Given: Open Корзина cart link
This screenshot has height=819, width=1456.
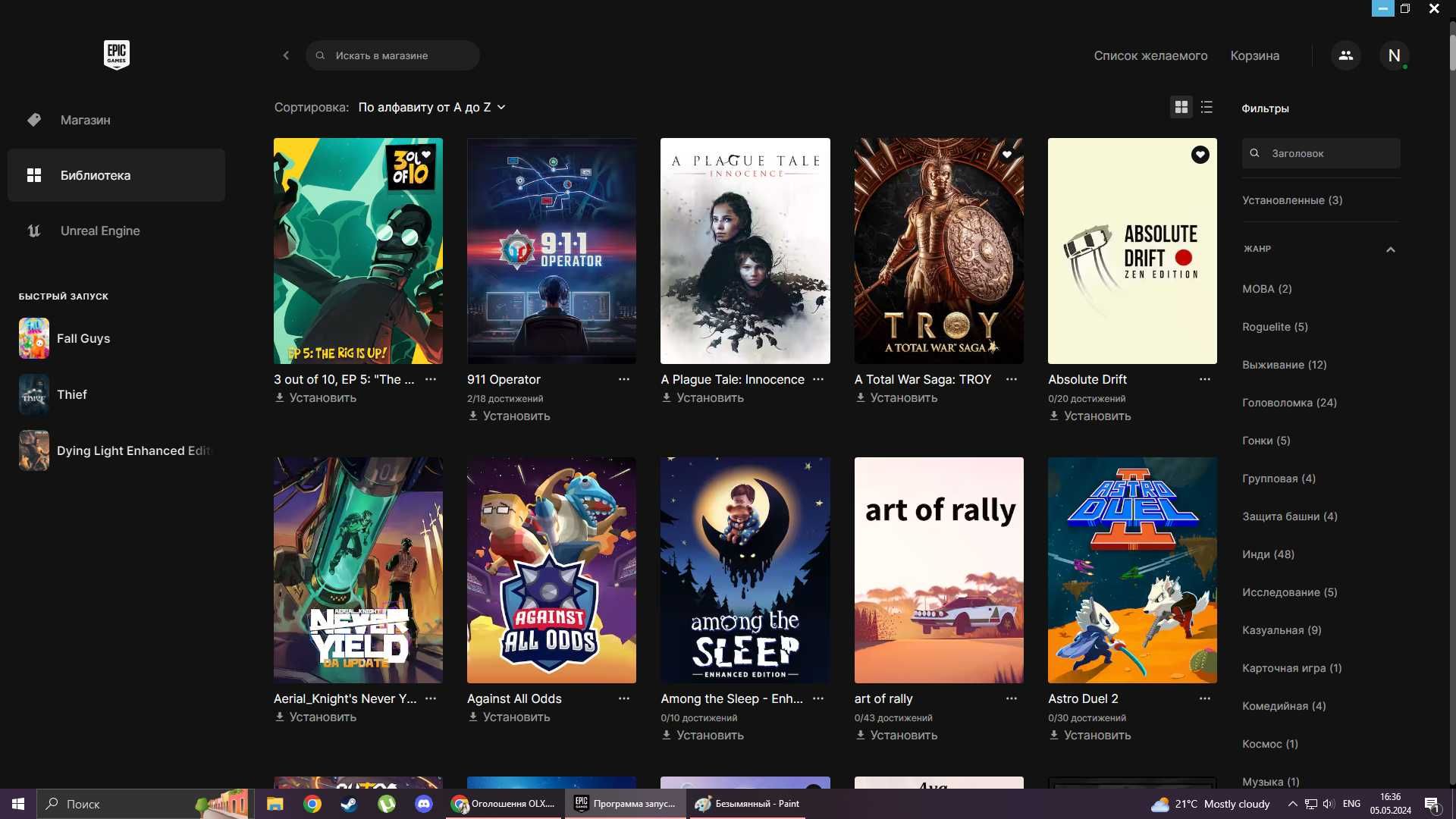Looking at the screenshot, I should (1254, 55).
